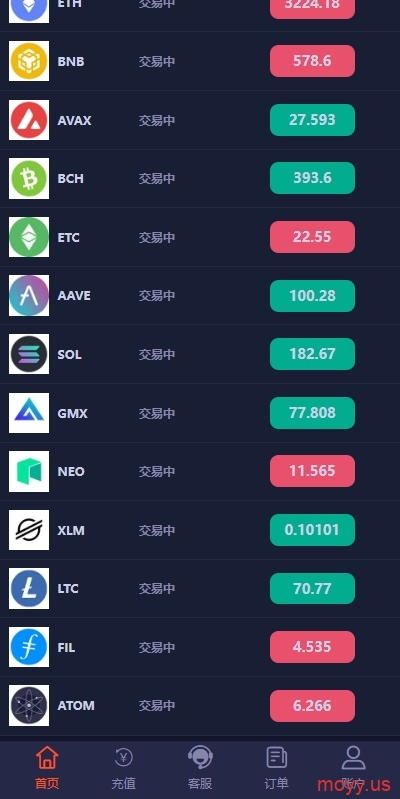Tap the Cosmos ATOM logo

[29, 706]
